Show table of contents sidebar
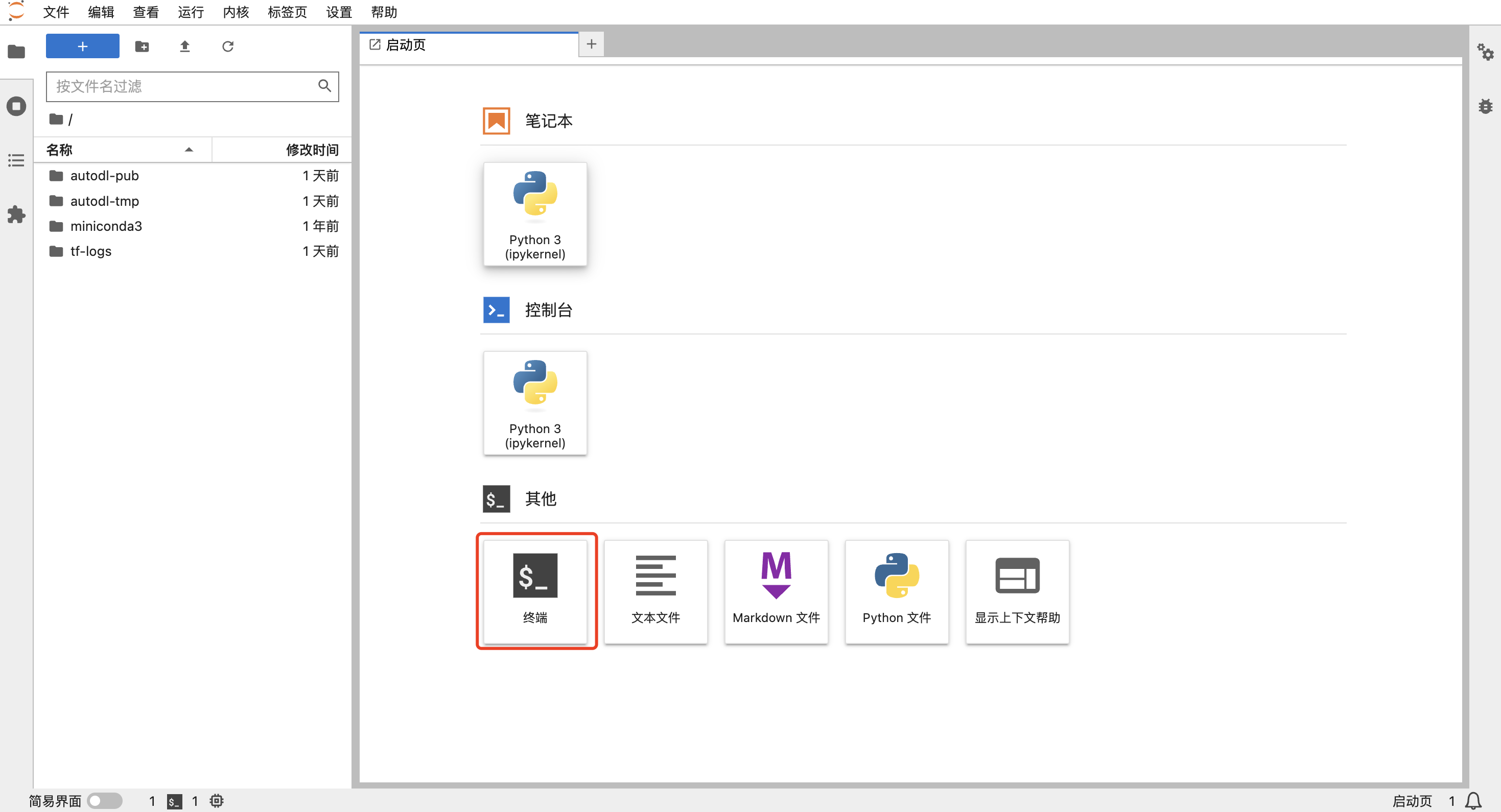The height and width of the screenshot is (812, 1501). (16, 160)
